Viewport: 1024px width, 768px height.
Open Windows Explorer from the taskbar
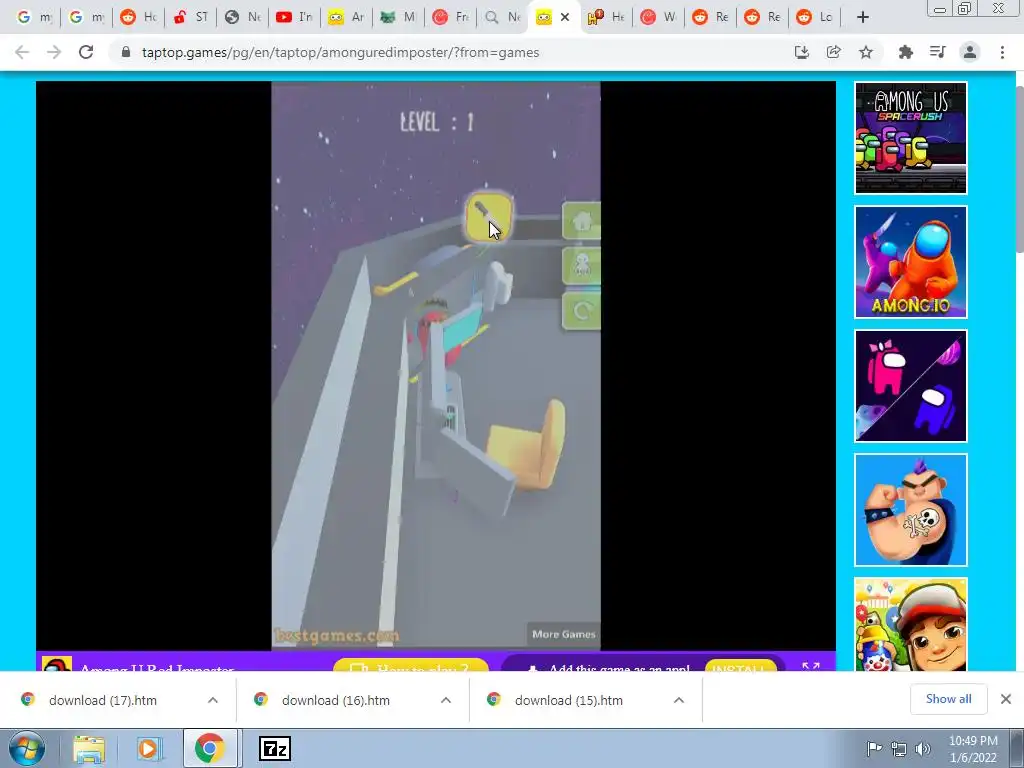click(x=89, y=749)
